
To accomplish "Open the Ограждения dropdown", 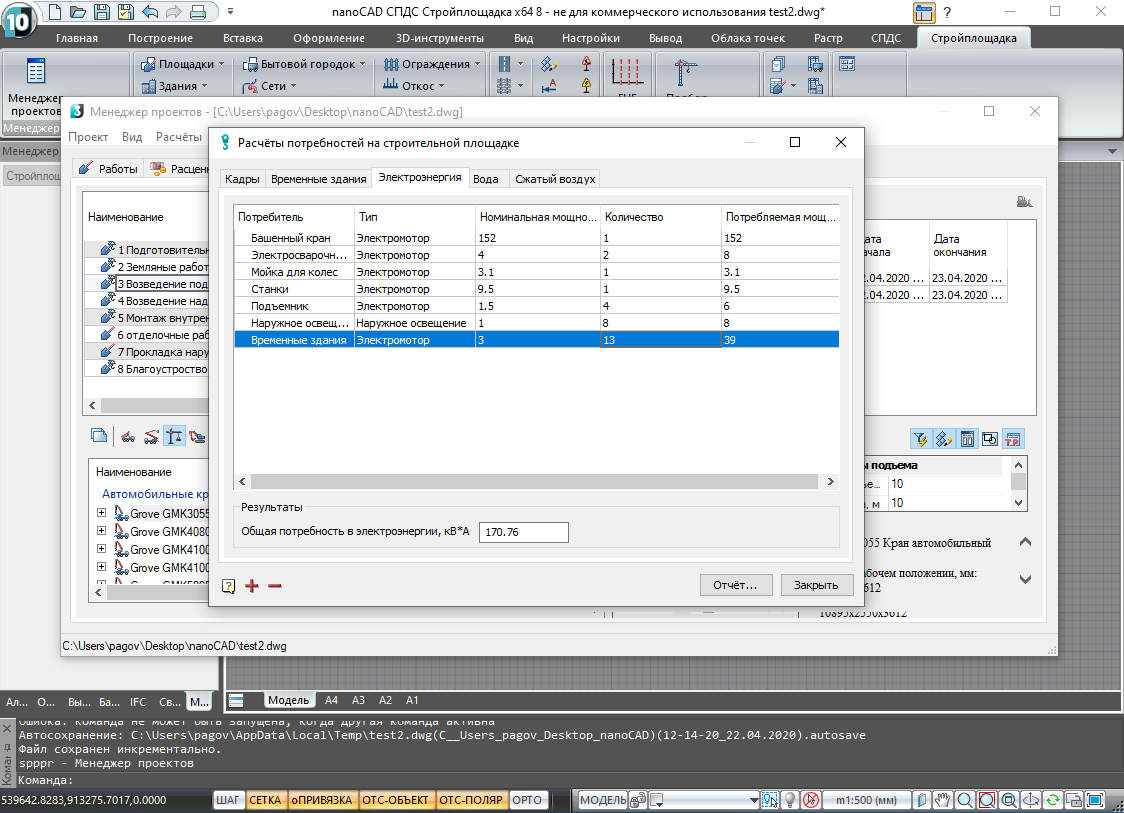I will [x=432, y=64].
